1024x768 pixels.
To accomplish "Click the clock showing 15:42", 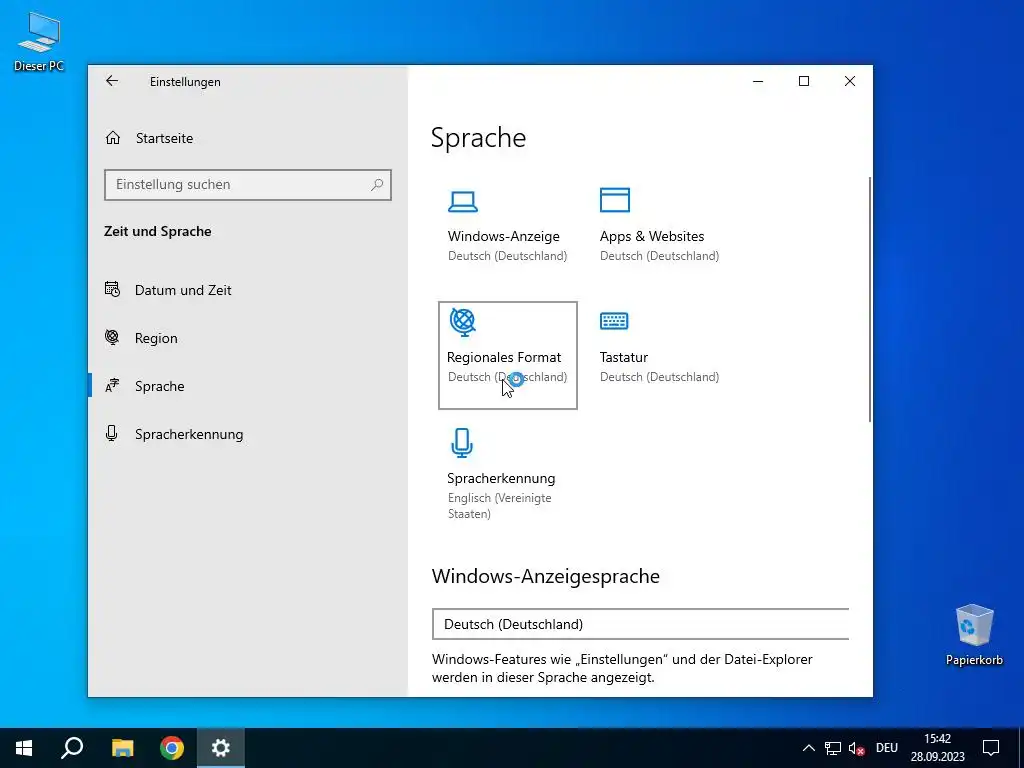I will [x=937, y=739].
